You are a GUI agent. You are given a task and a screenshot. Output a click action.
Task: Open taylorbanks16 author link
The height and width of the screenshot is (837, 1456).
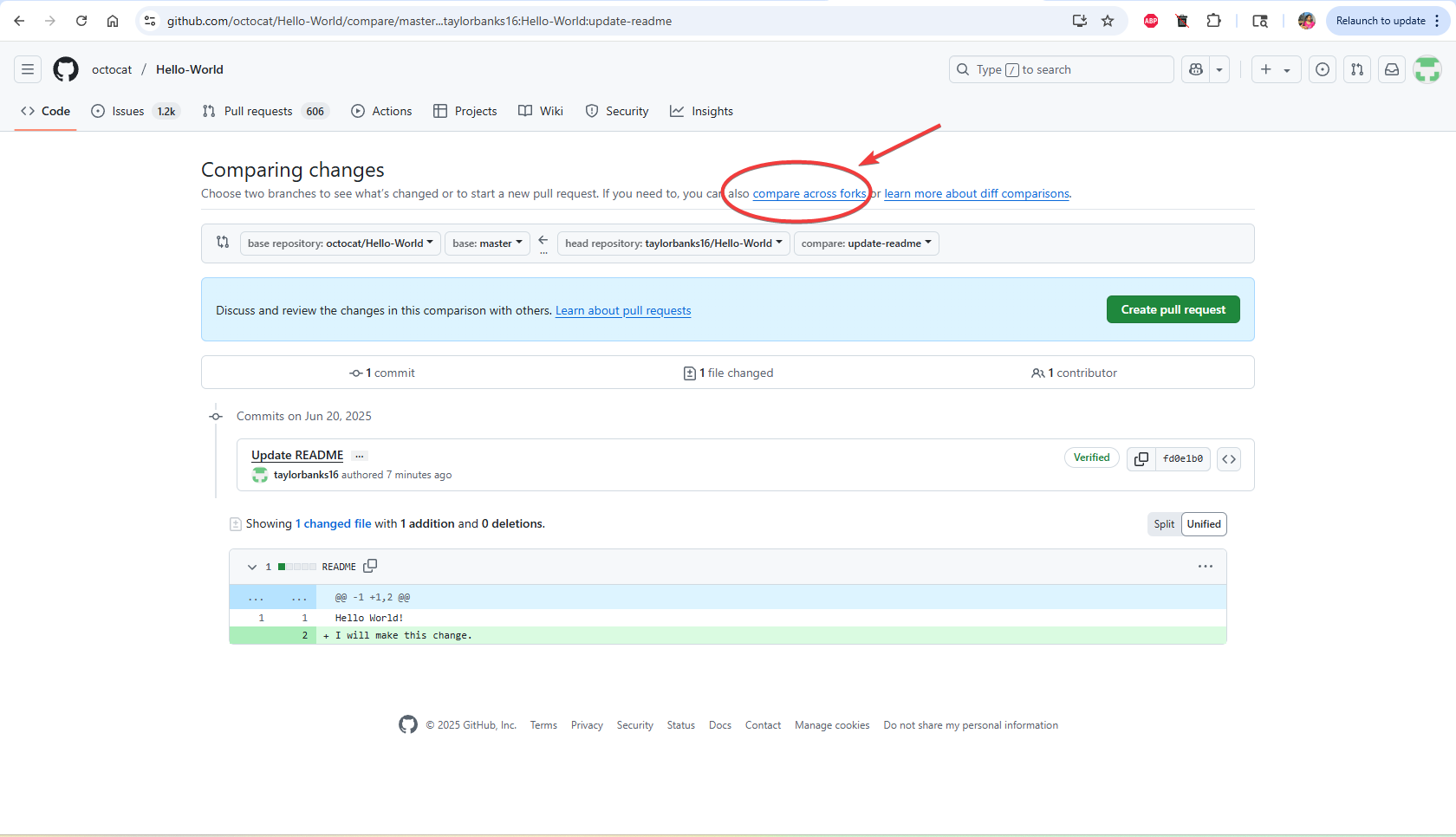tap(306, 475)
